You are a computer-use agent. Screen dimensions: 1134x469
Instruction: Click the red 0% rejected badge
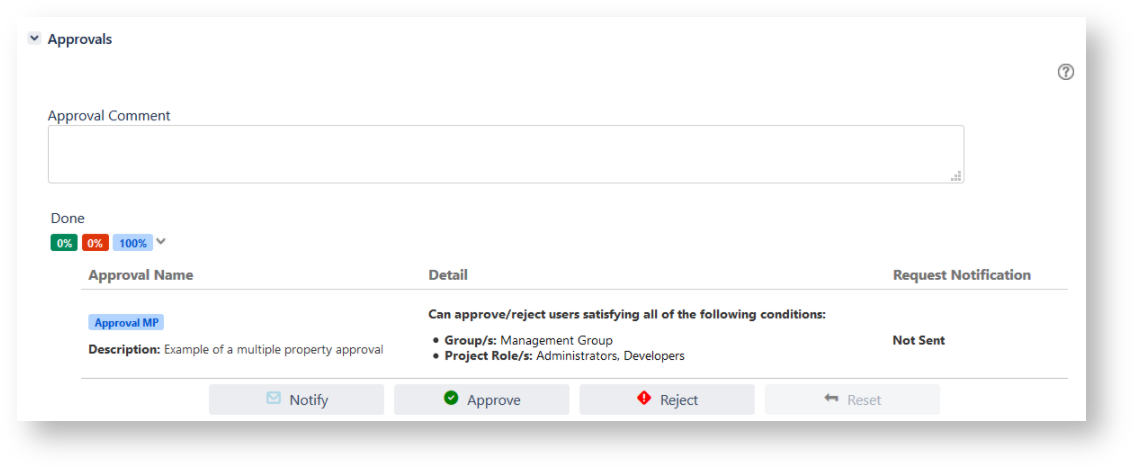click(95, 243)
